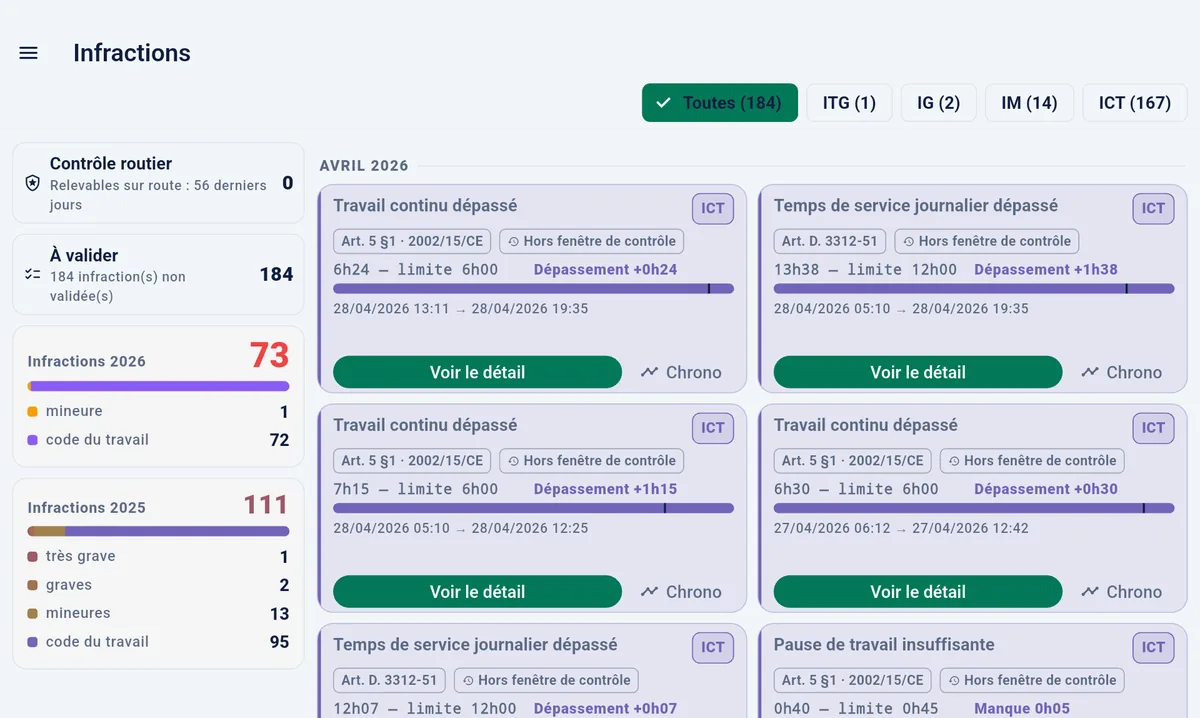Screen dimensions: 1200x718
Task: Click the ICT badge on Pause de travail insuffisante
Action: click(1153, 647)
